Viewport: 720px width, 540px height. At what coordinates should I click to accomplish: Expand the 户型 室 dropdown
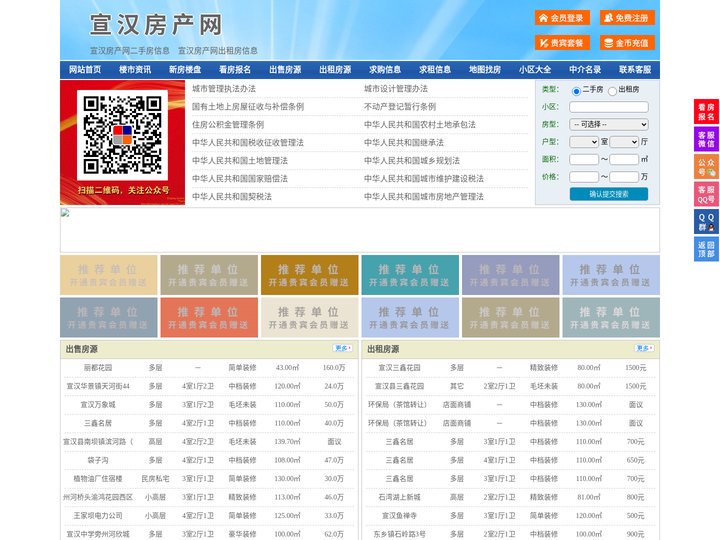point(584,142)
